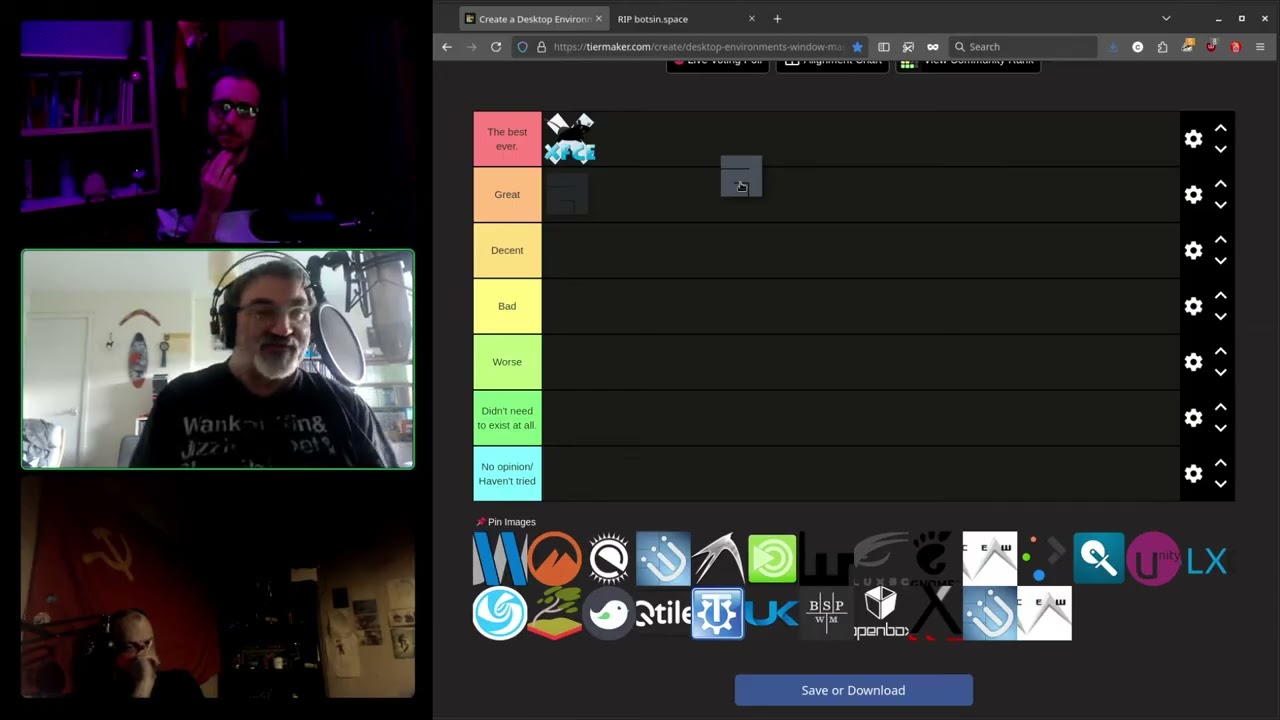Click the cyan No opinion tier label
Screen dimensions: 1280x720
[x=507, y=474]
